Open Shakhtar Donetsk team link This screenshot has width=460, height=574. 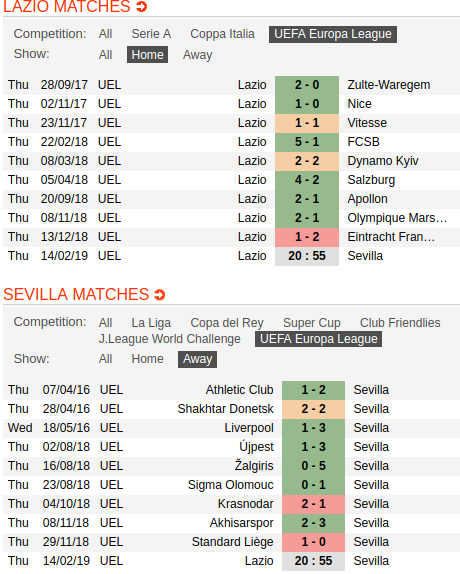pyautogui.click(x=225, y=409)
